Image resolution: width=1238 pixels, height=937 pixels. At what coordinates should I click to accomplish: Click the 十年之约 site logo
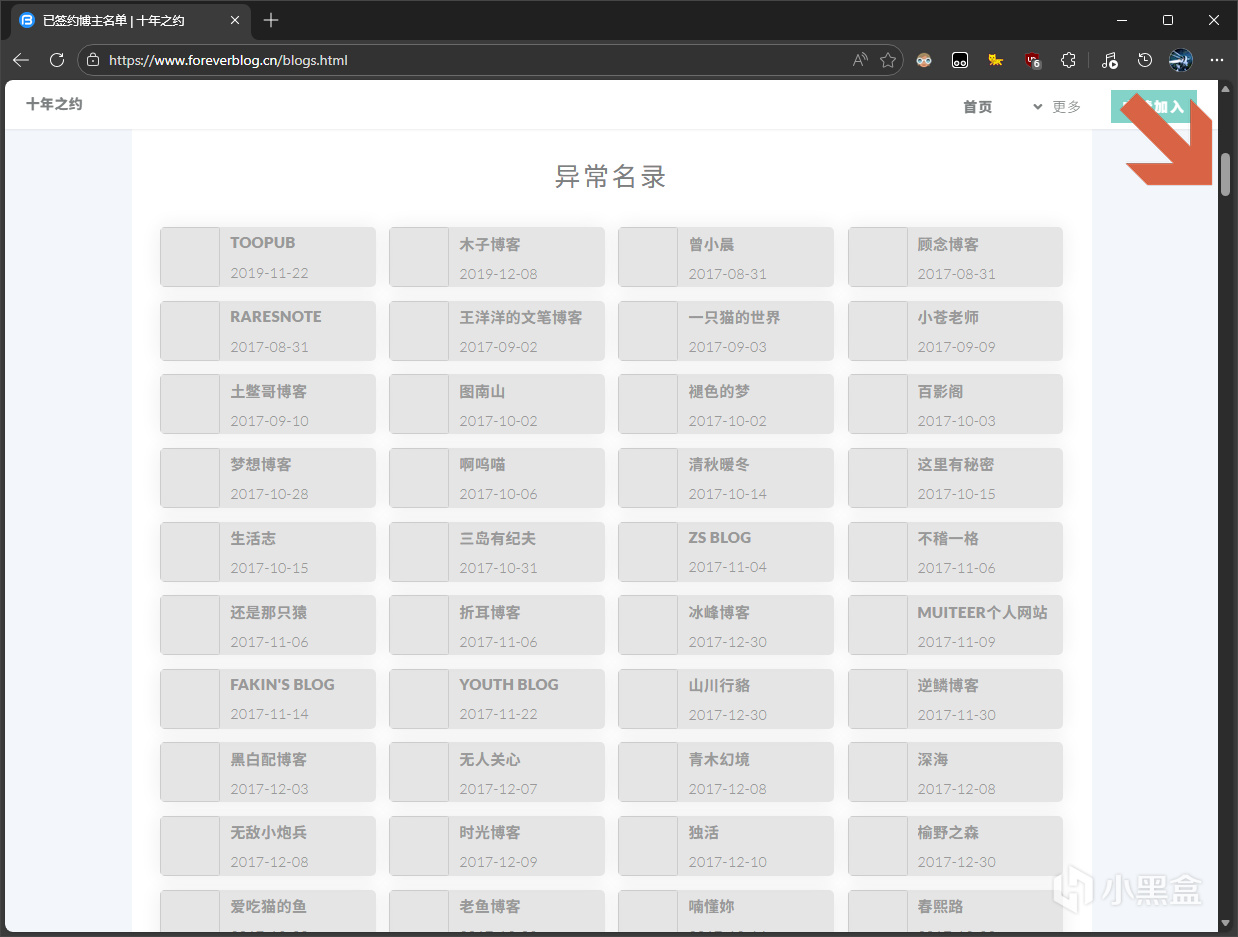[54, 104]
